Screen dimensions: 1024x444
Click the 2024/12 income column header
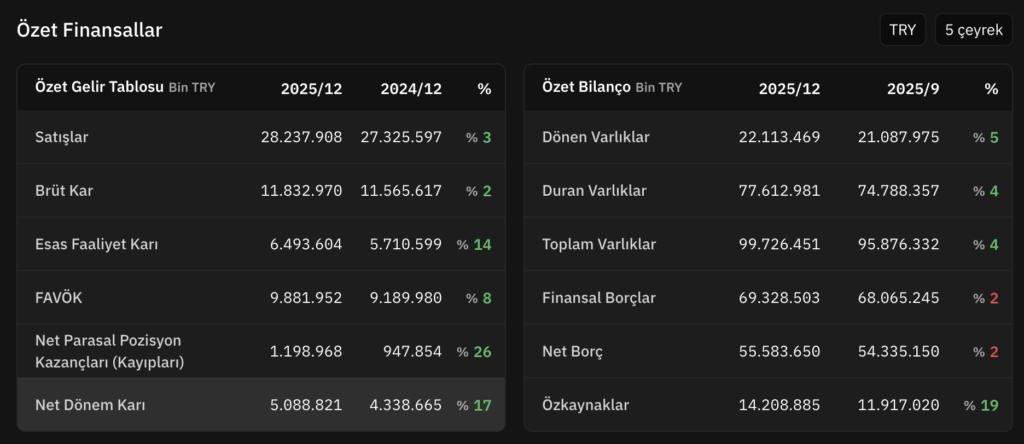coord(411,88)
